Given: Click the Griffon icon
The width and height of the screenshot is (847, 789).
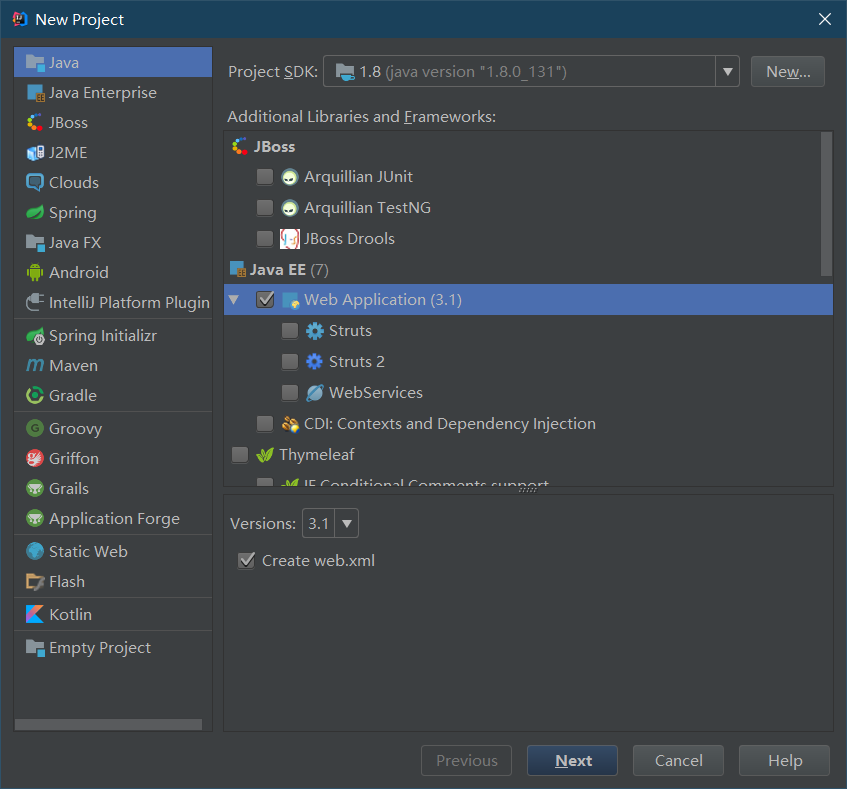Looking at the screenshot, I should click(x=35, y=458).
